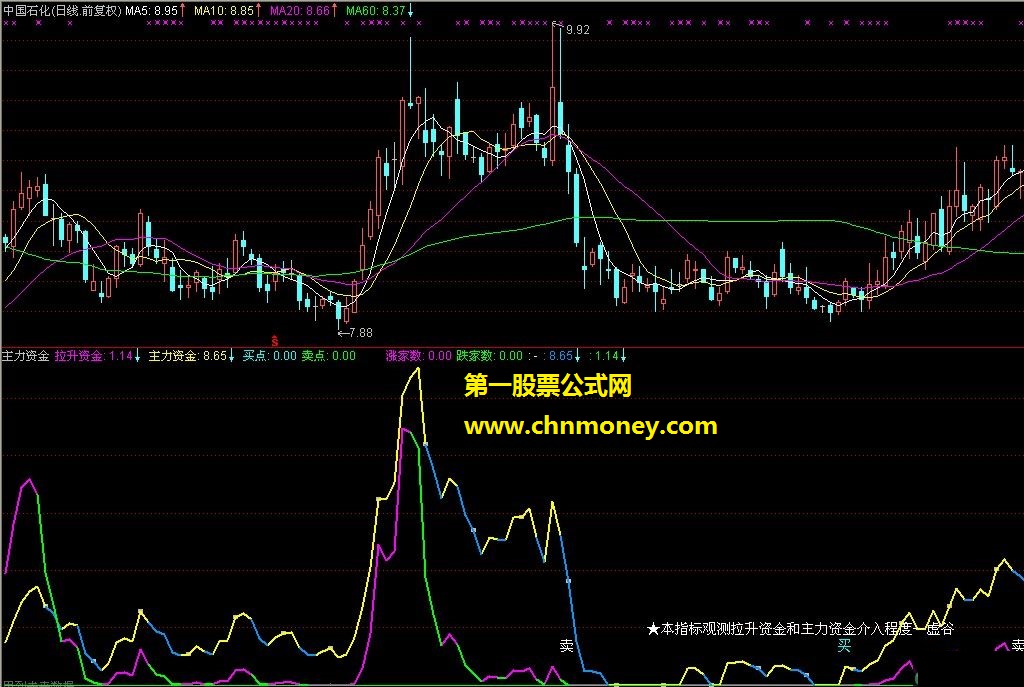
Task: Click the ★本指标观测拉升资金 annotation text
Action: [800, 629]
